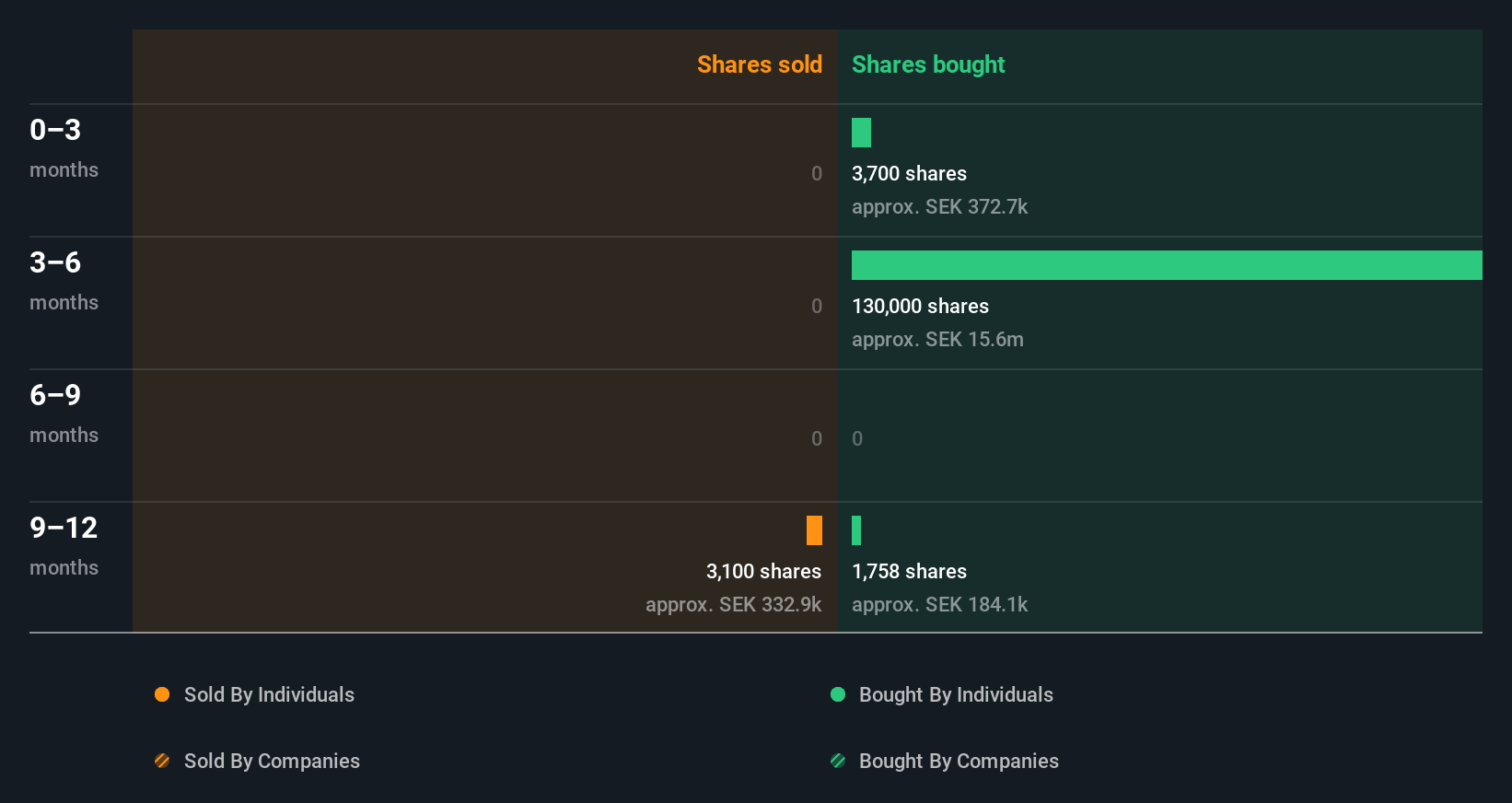Select the Sold By Individuals legend label
Viewport: 1512px width, 803px height.
click(269, 695)
